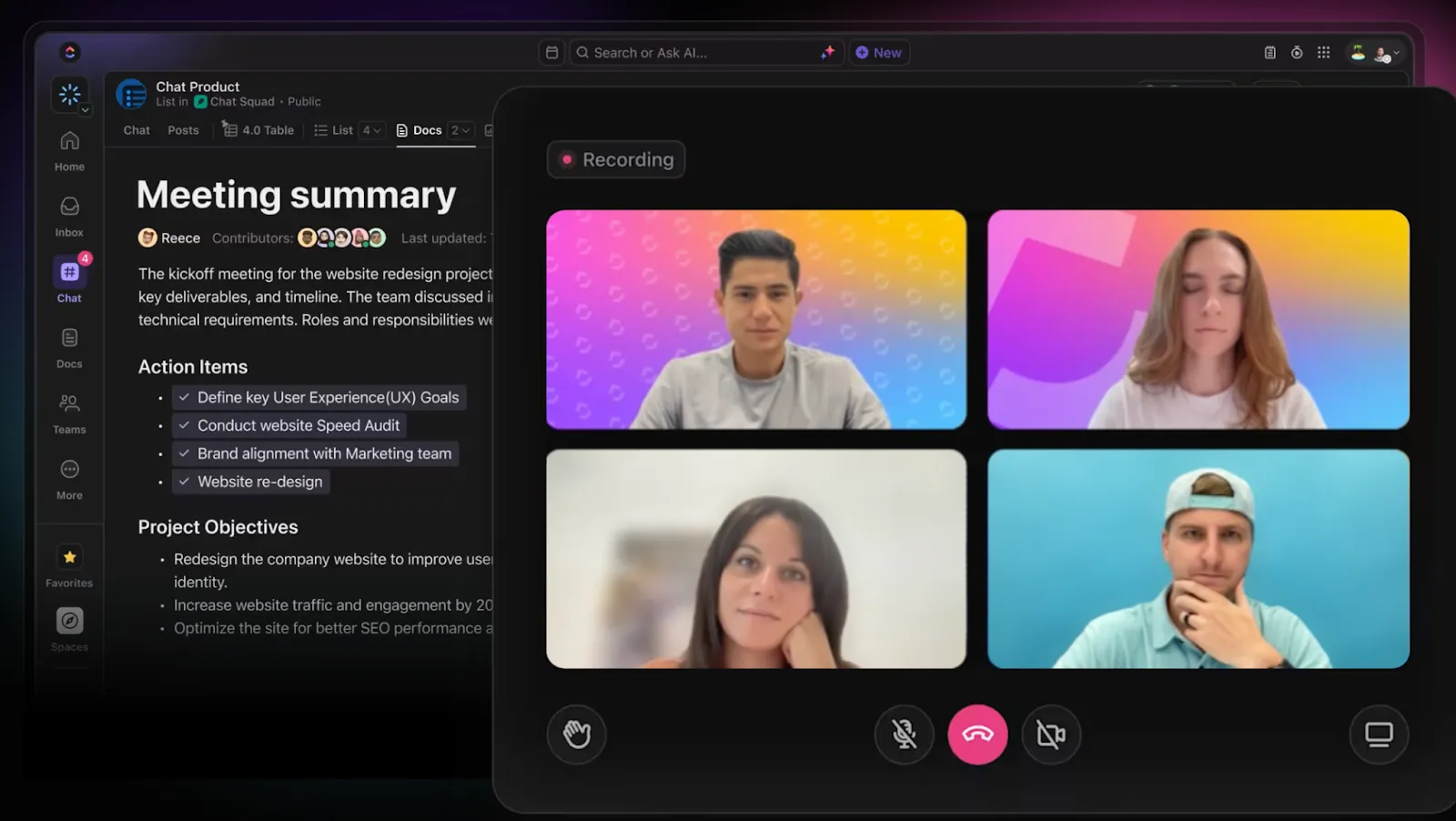Select the man with cap video tile

click(x=1198, y=559)
